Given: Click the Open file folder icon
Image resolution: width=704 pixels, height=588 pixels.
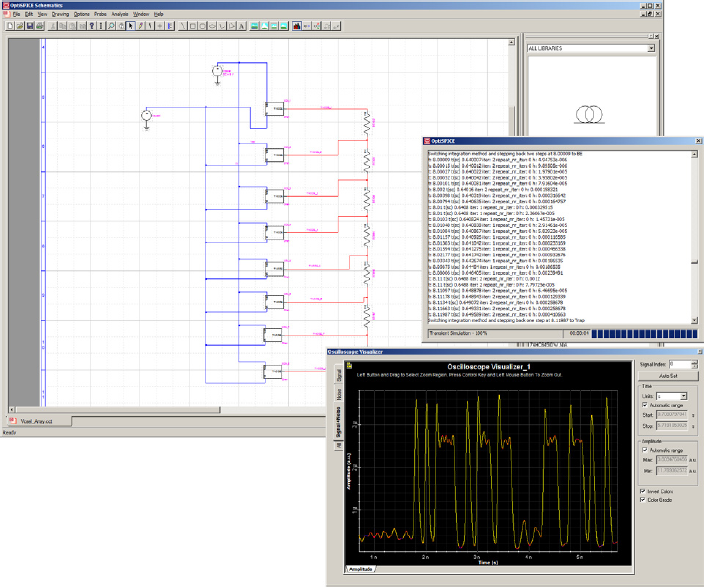Looking at the screenshot, I should (x=19, y=26).
